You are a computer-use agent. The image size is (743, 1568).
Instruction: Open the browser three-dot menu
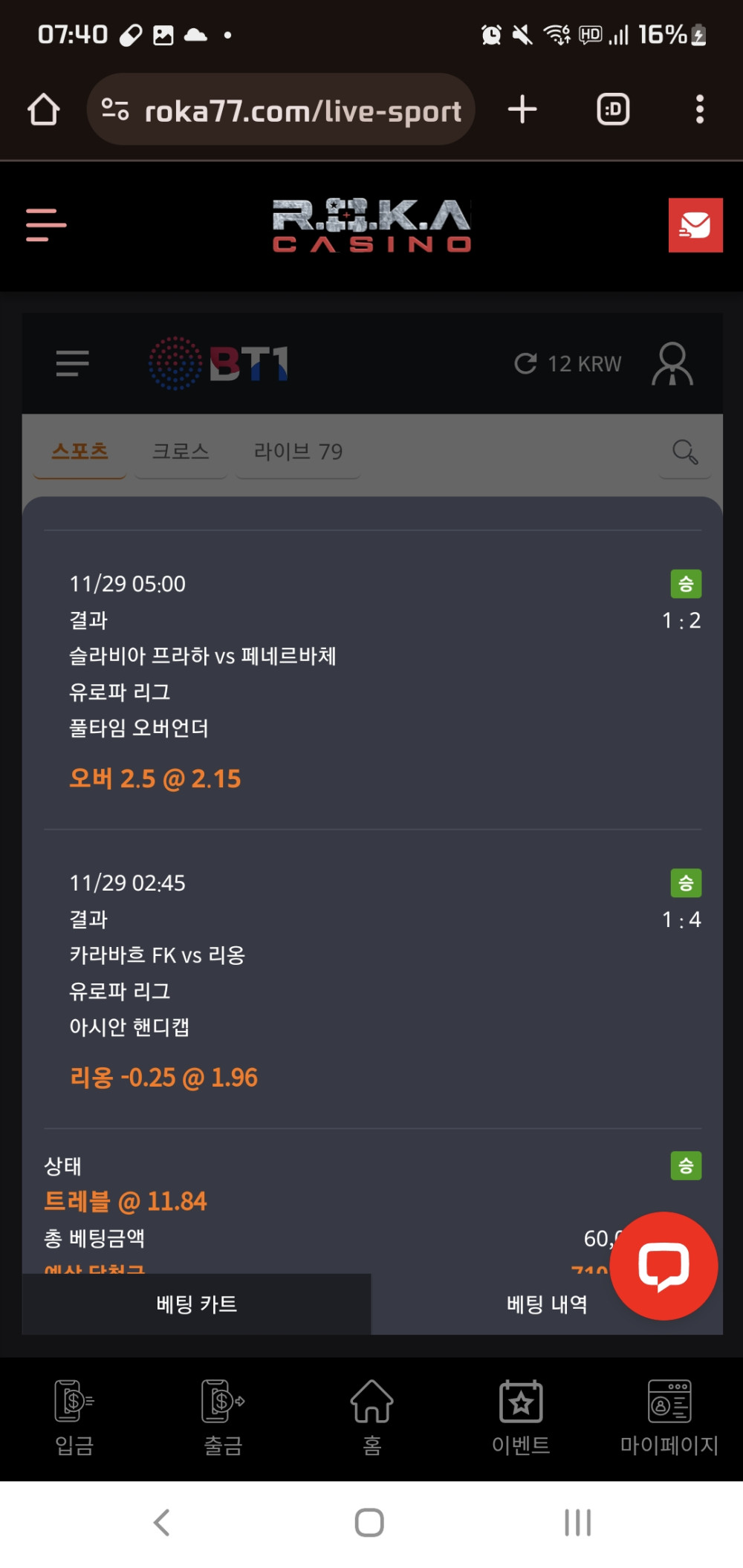click(699, 109)
